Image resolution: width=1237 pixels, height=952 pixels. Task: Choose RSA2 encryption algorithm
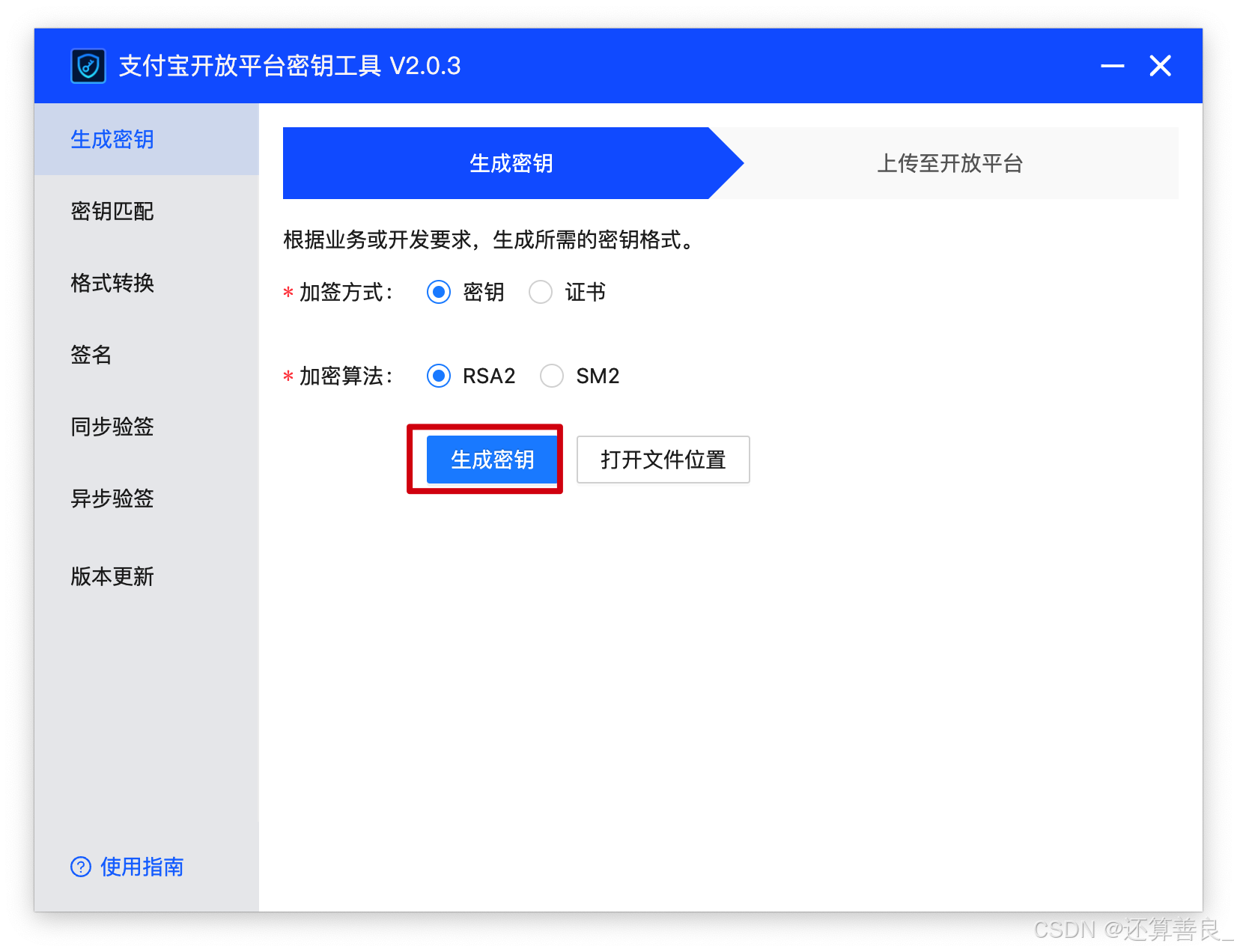tap(439, 376)
